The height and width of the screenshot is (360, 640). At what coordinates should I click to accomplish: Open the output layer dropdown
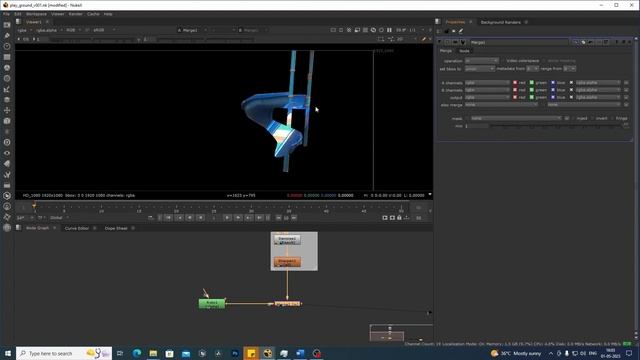[488, 97]
